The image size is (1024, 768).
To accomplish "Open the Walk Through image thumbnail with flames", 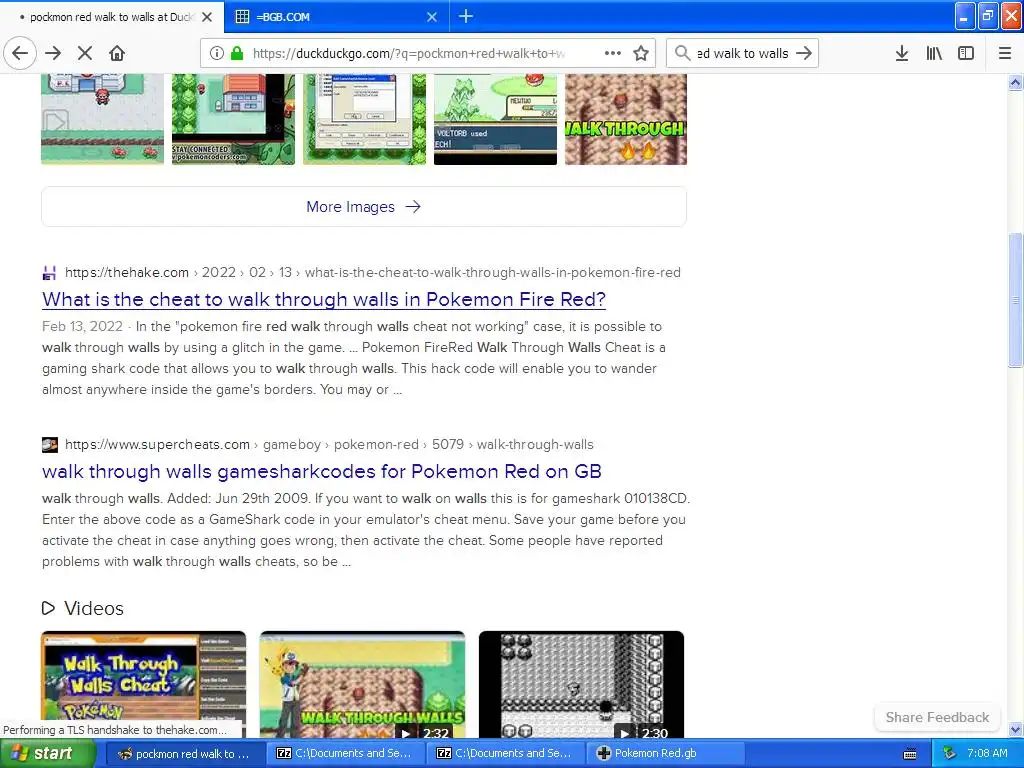I will coord(626,119).
